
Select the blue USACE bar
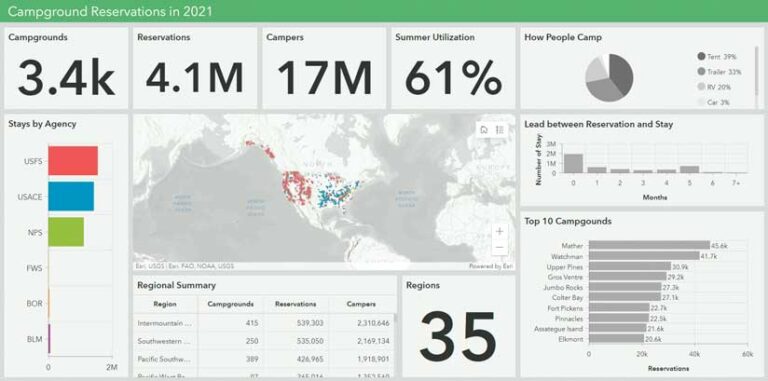71,196
